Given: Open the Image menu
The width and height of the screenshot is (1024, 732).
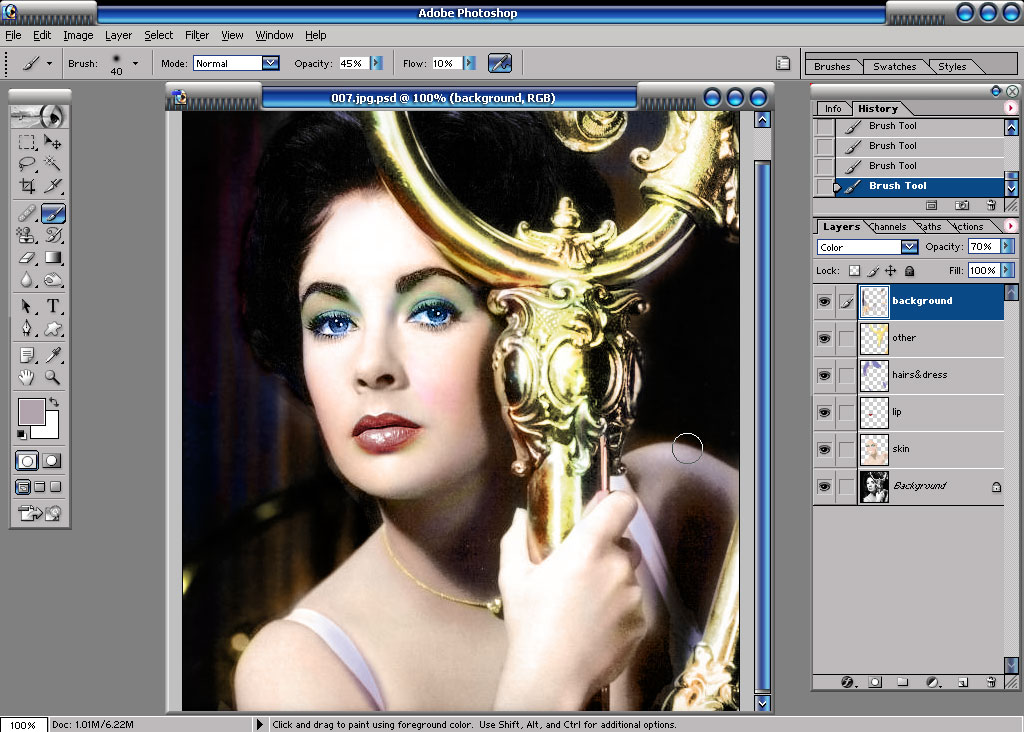Looking at the screenshot, I should 78,35.
